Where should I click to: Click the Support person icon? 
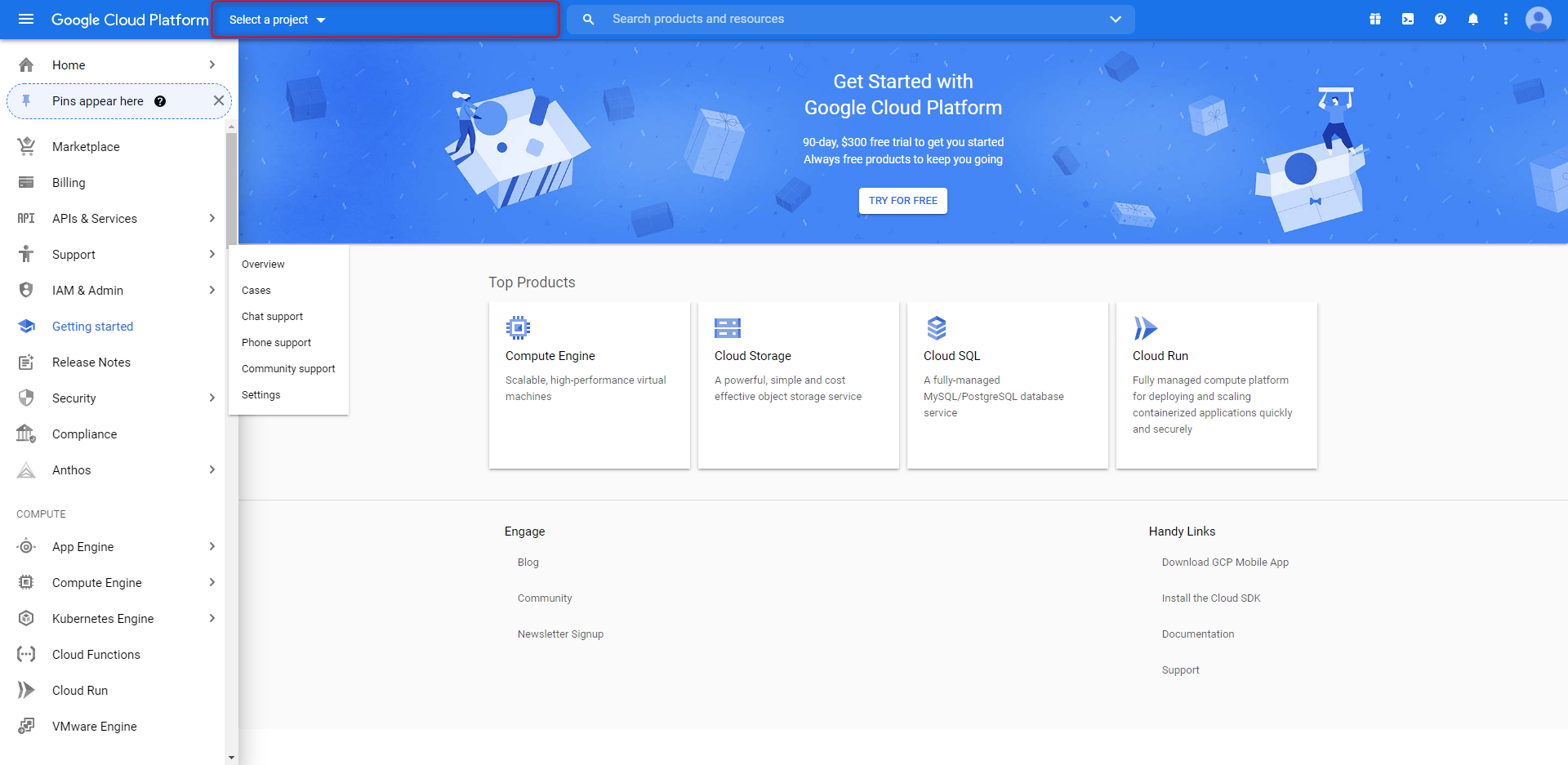(x=26, y=254)
